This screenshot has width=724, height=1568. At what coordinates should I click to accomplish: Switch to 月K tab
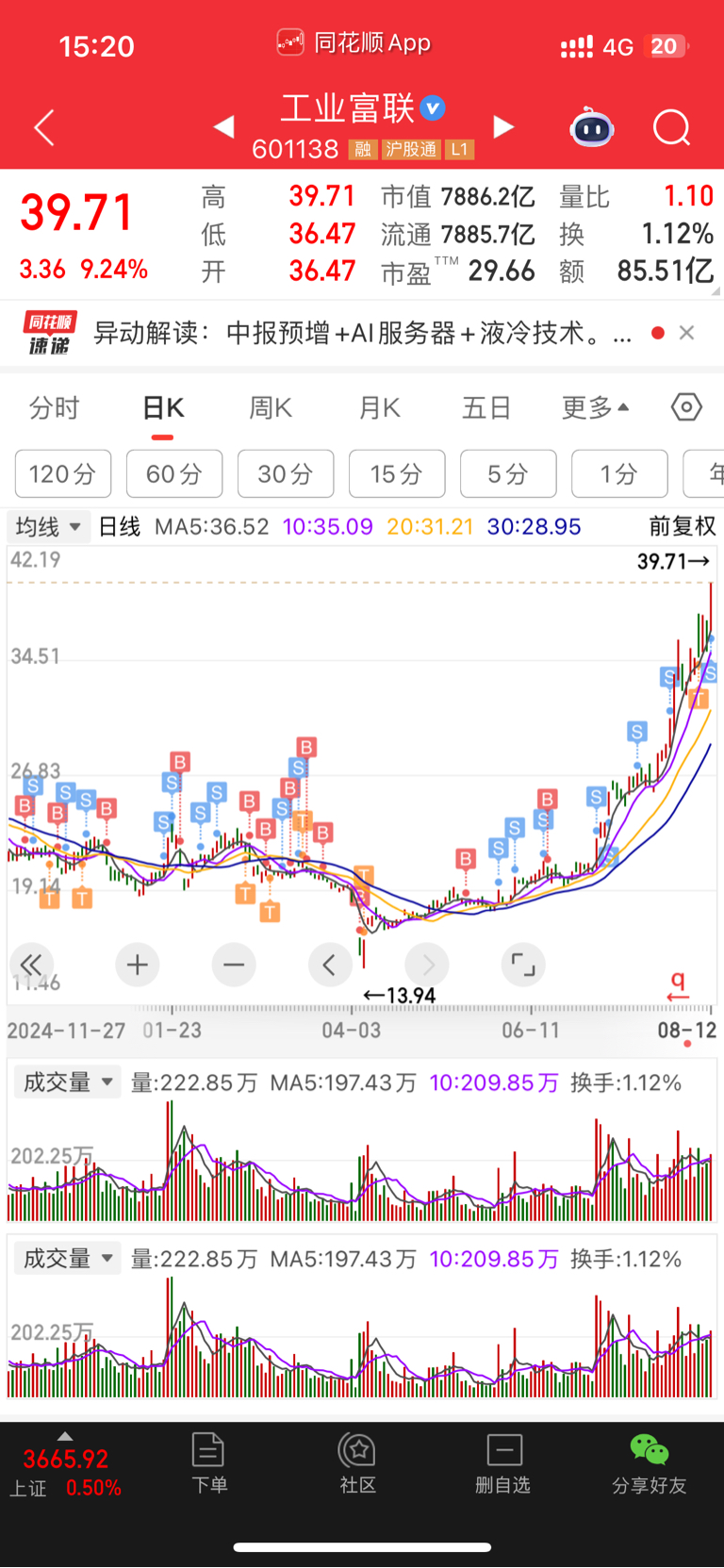380,408
